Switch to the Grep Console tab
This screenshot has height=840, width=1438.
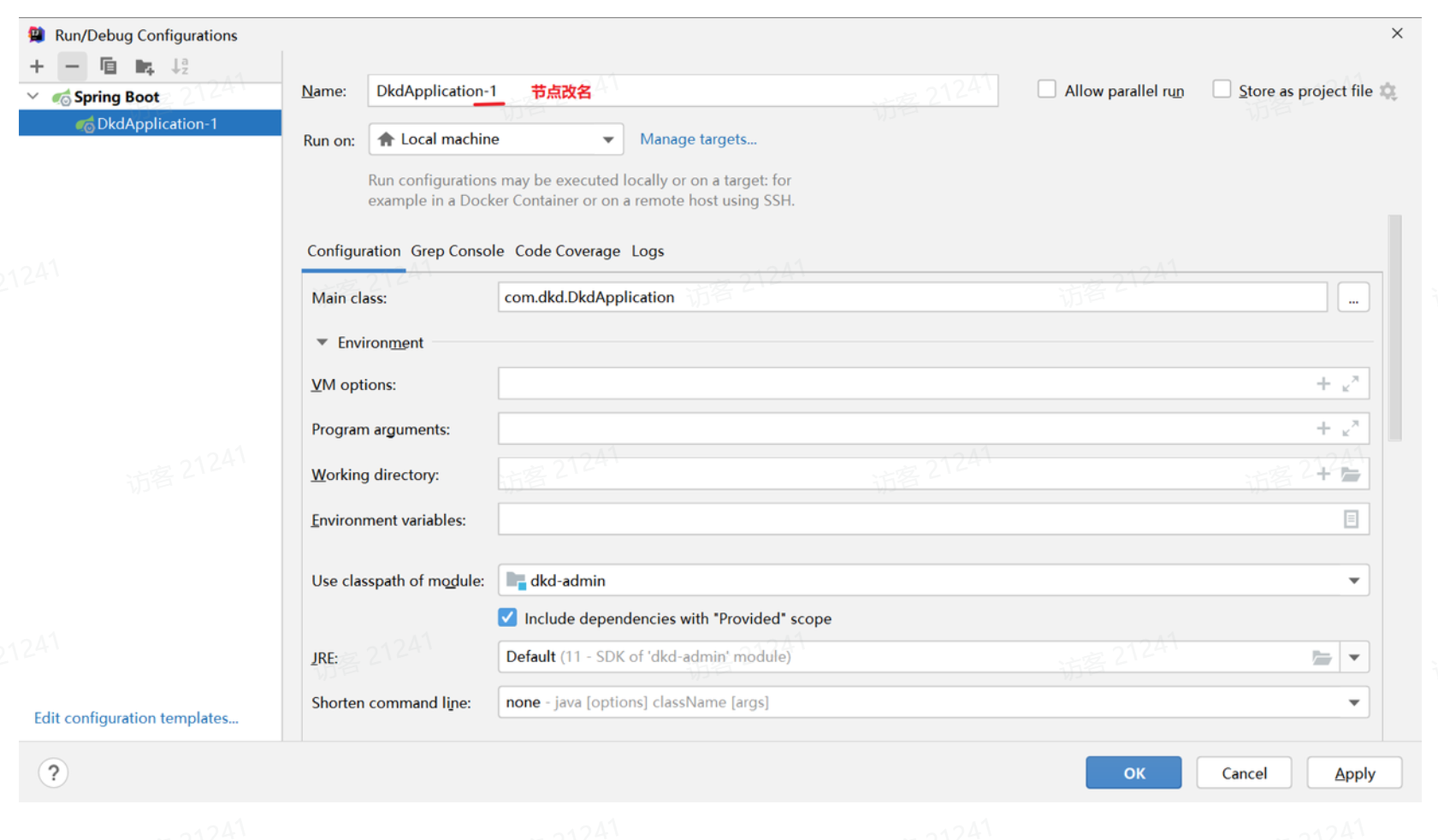[x=457, y=251]
